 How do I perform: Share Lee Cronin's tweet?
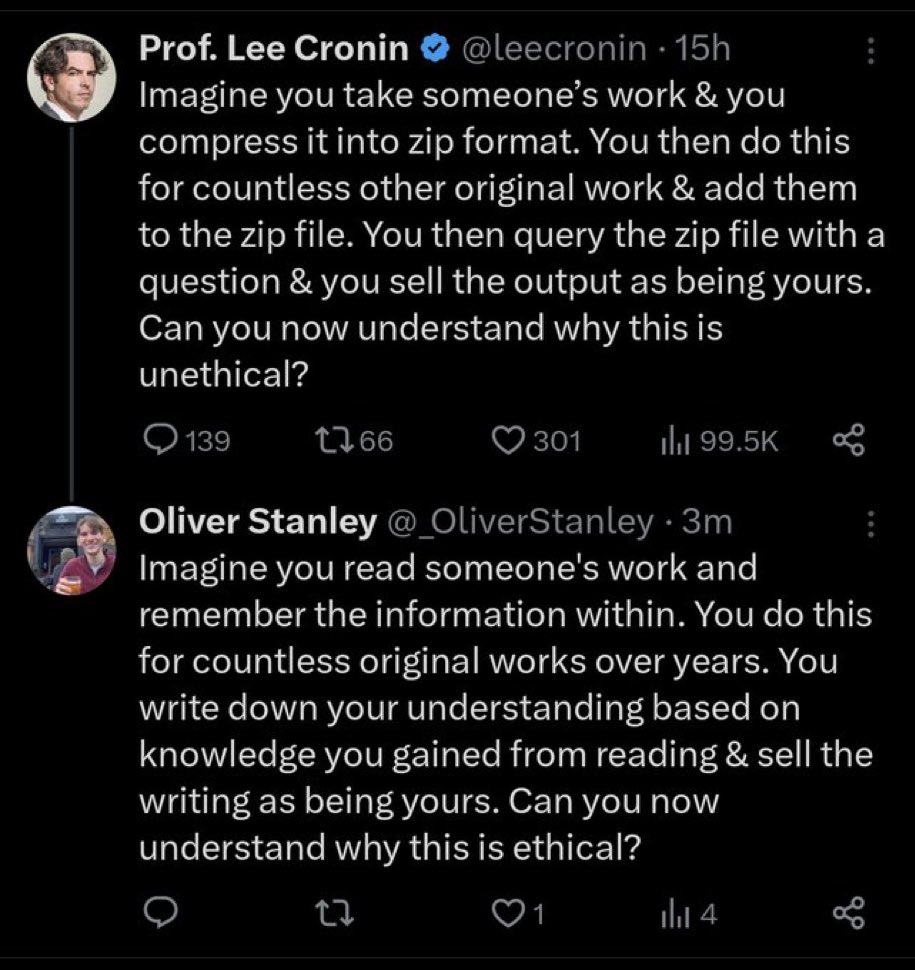847,440
